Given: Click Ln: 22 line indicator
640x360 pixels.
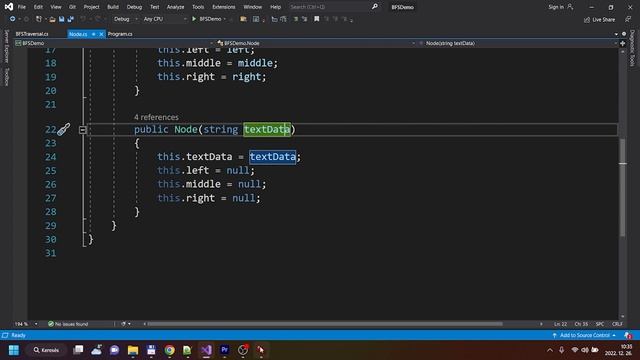Looking at the screenshot, I should tap(560, 324).
